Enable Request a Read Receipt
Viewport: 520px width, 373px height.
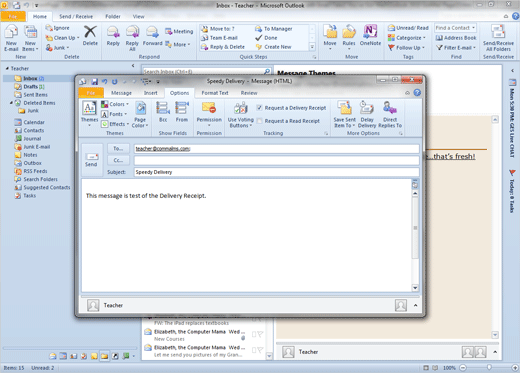pos(259,121)
